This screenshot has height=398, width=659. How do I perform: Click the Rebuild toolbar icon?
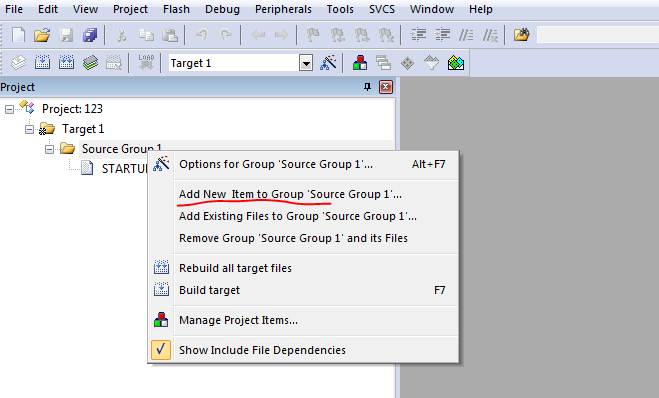coord(66,63)
